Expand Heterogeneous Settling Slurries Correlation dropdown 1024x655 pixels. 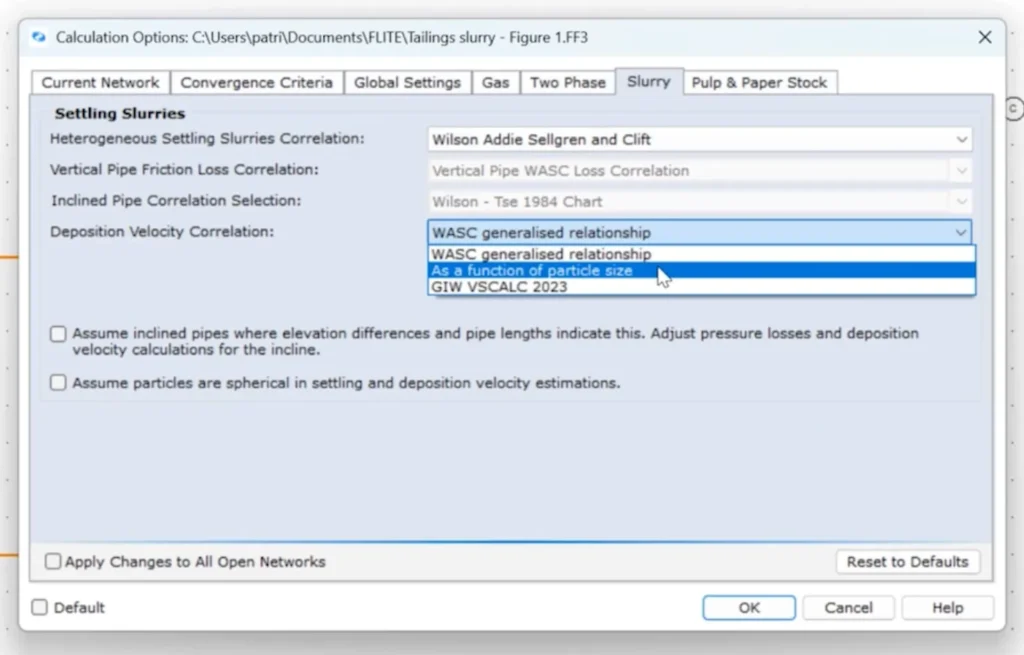(x=961, y=140)
